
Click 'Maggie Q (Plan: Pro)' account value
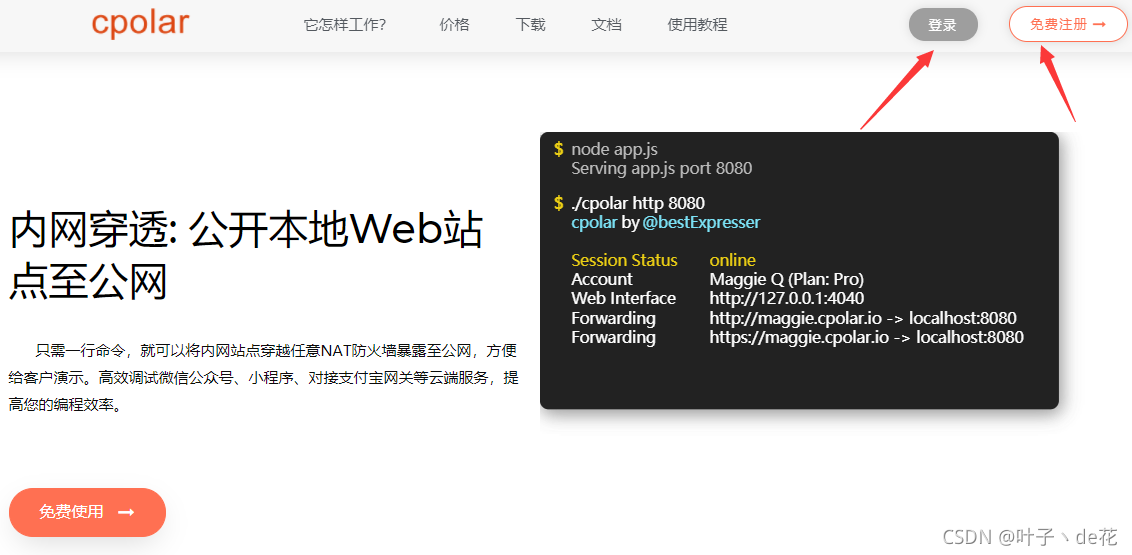786,279
